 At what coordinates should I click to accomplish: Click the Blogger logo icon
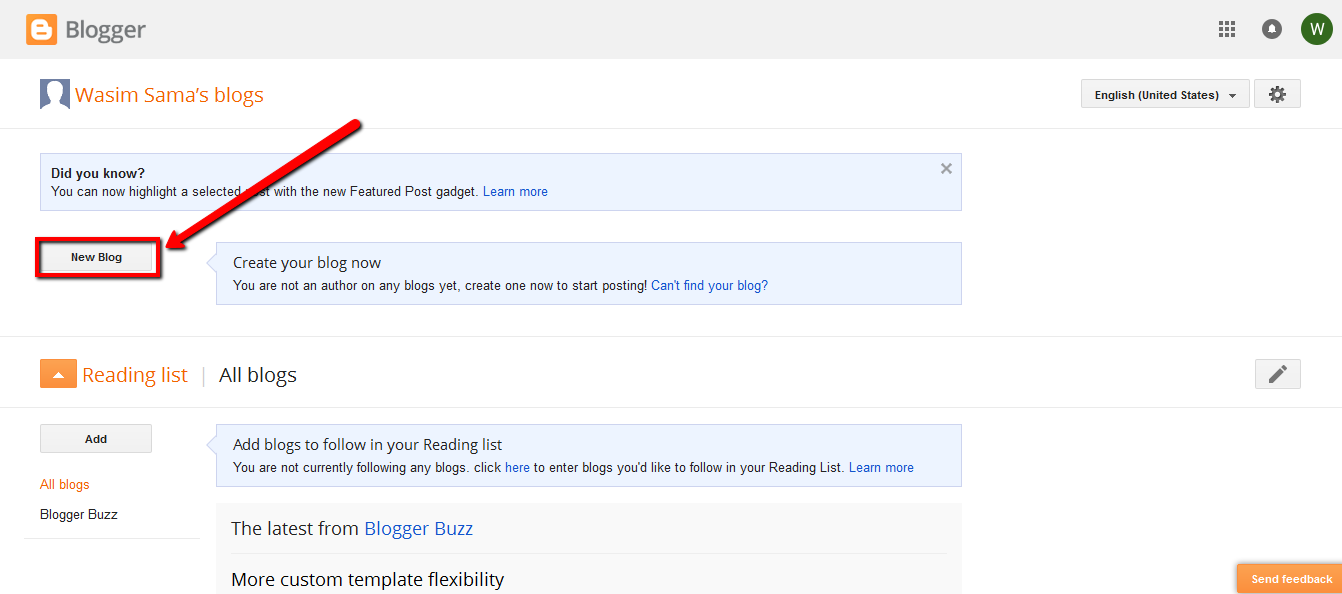coord(42,30)
